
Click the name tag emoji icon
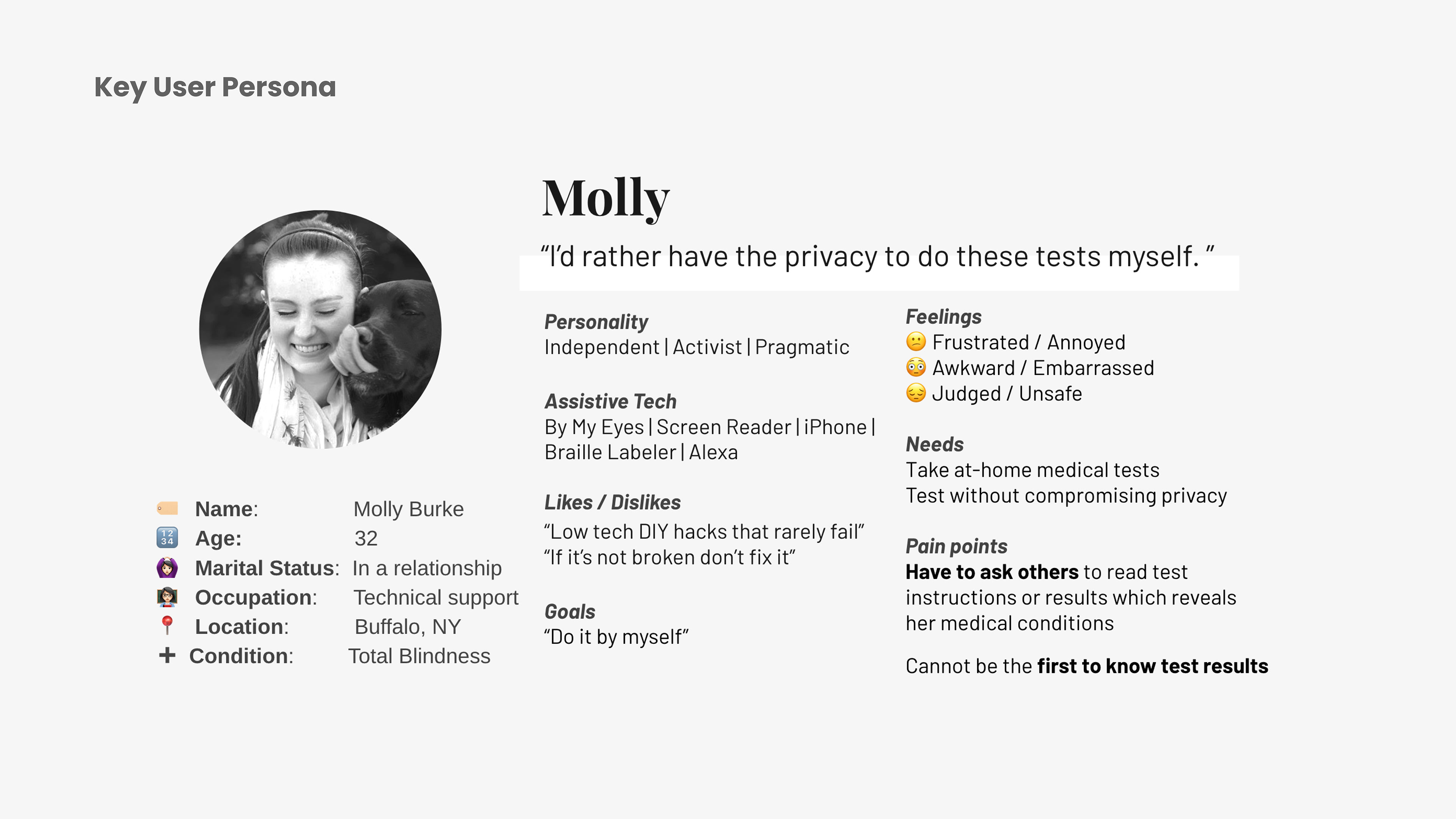(167, 508)
